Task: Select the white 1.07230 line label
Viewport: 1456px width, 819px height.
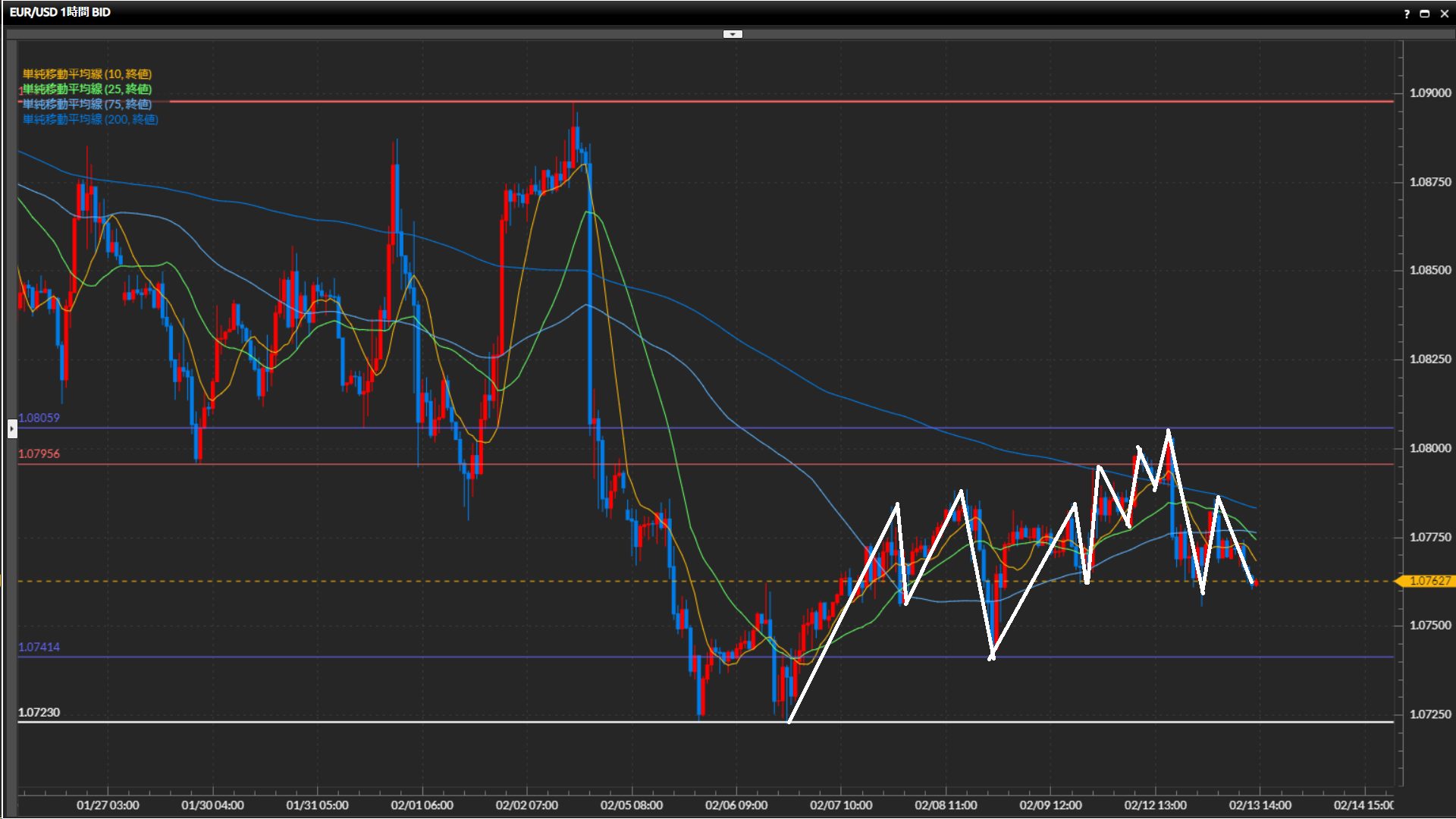Action: tap(39, 712)
